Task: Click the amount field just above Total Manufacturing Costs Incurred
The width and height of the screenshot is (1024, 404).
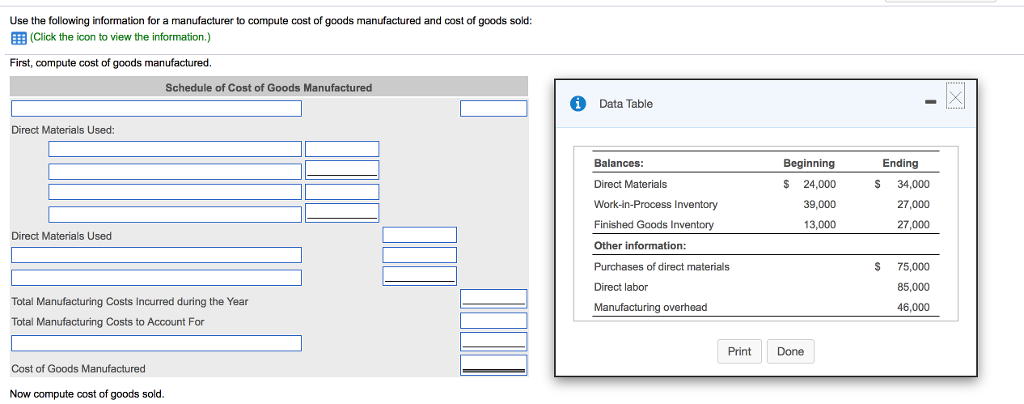Action: [419, 277]
